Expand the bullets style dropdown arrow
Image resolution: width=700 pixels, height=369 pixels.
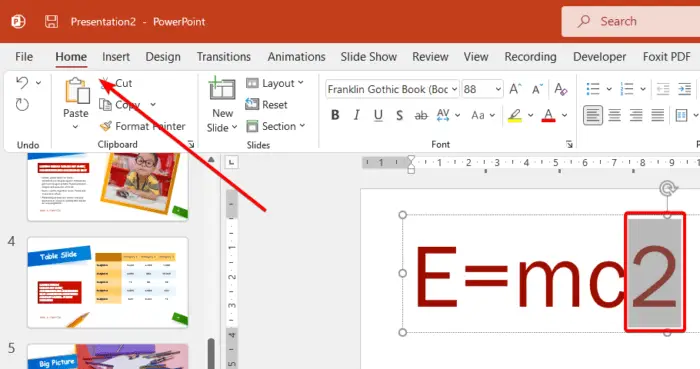(609, 89)
